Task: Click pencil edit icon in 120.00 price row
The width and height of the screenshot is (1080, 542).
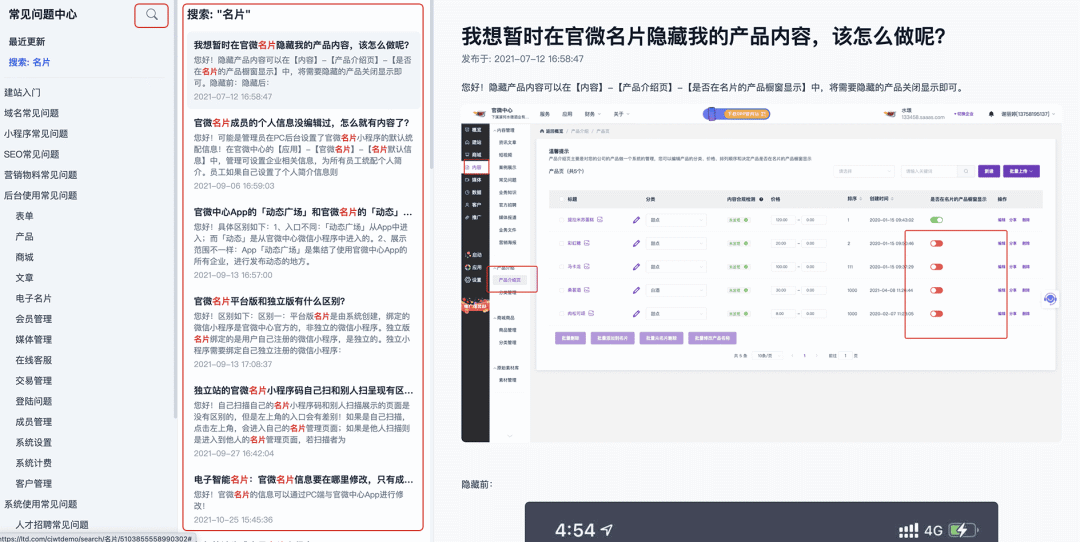Action: 636,220
